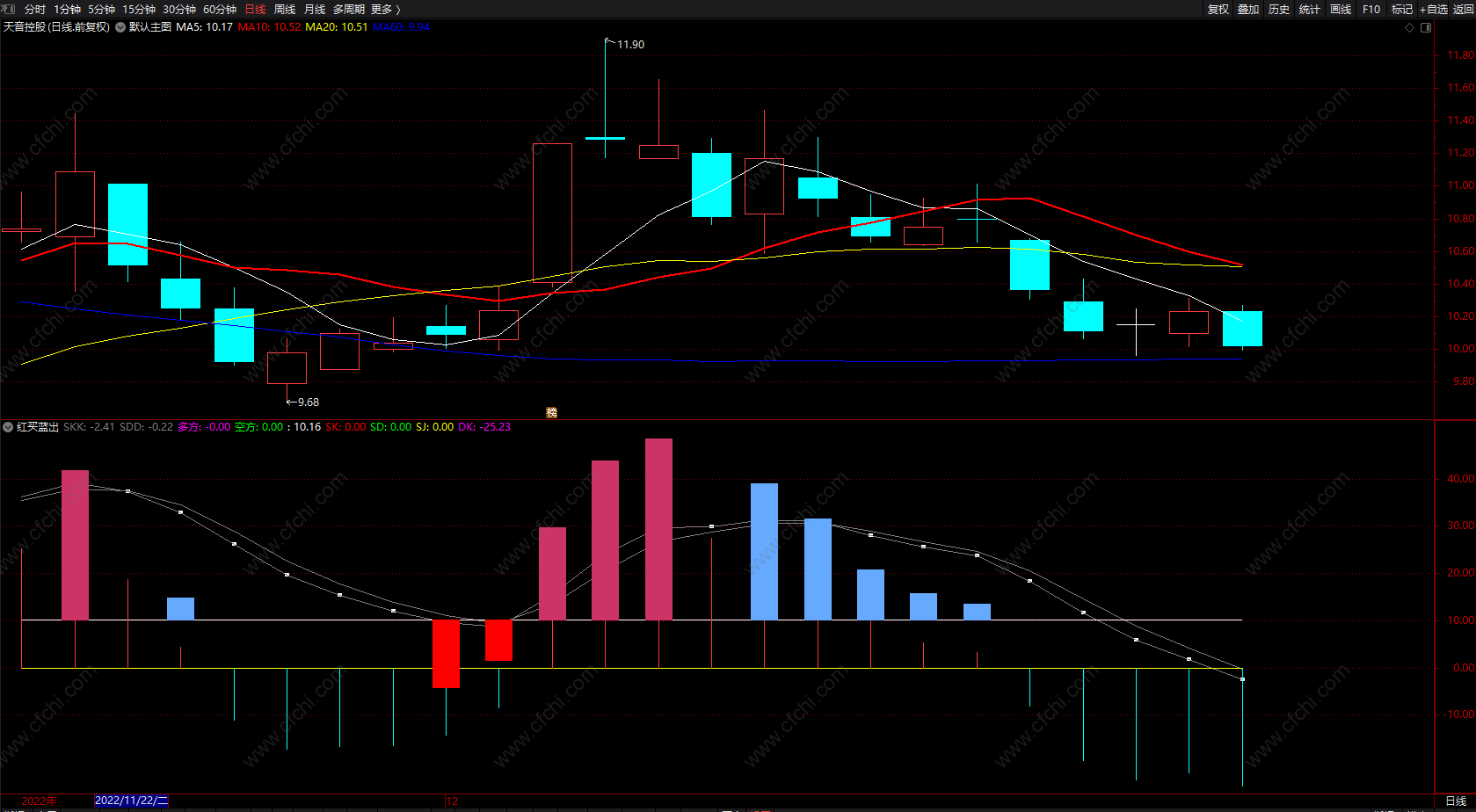The width and height of the screenshot is (1476, 812).
Task: Click the MA10: 10.52 label
Action: tap(269, 27)
